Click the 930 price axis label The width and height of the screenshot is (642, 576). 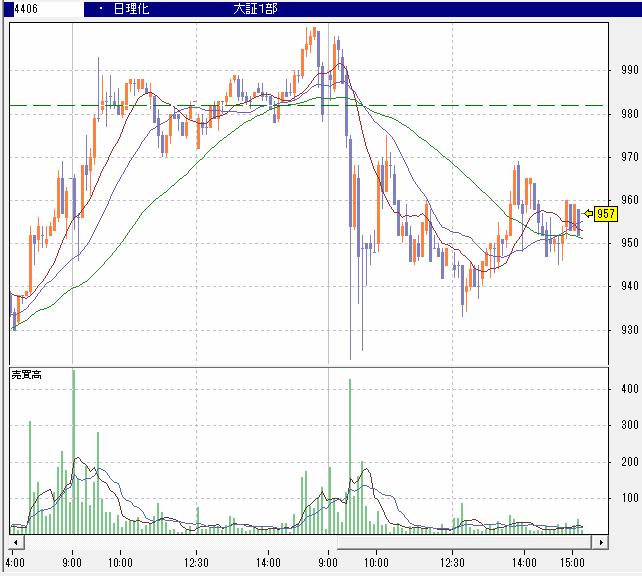pyautogui.click(x=629, y=330)
